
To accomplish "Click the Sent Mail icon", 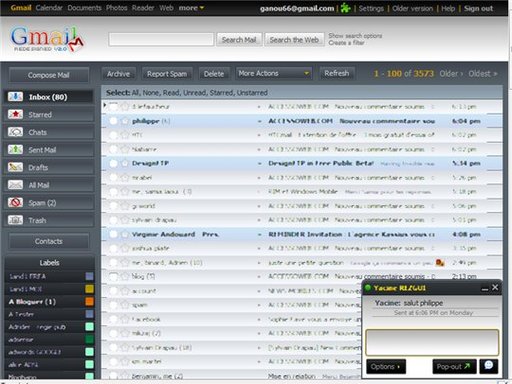I will [x=15, y=150].
